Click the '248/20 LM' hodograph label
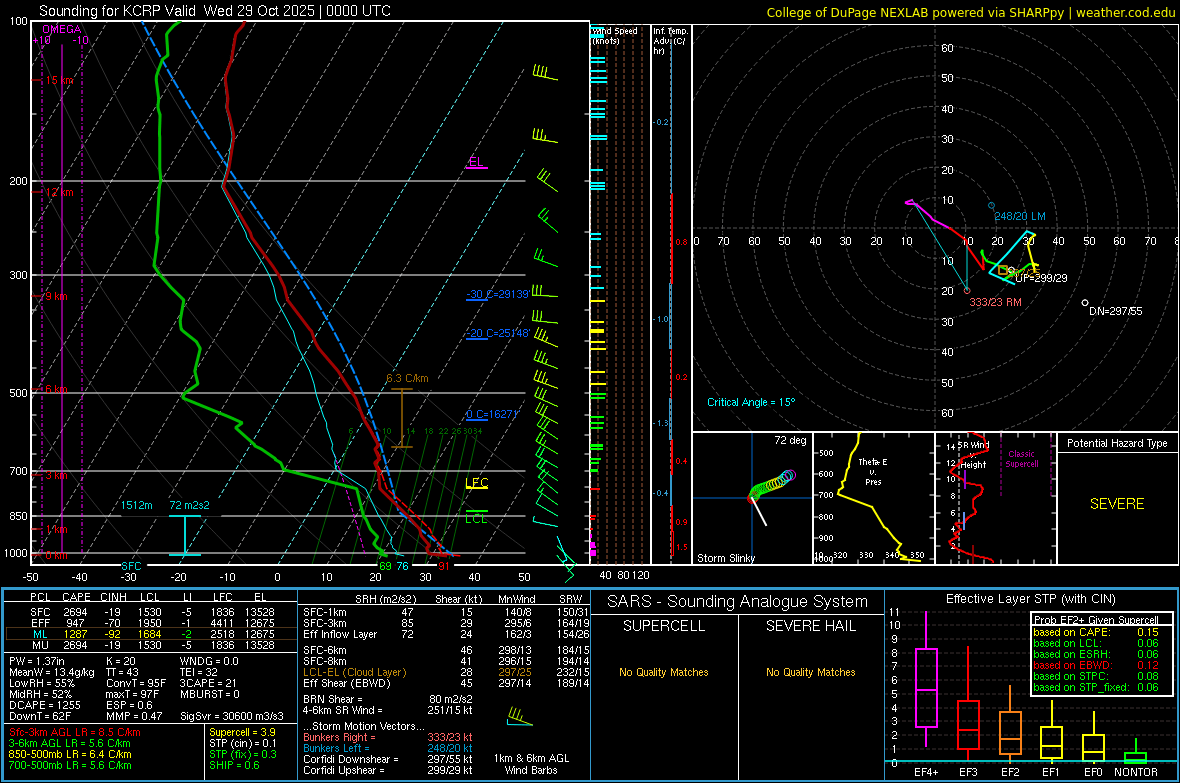Screen dimensions: 1180x783 tap(1020, 216)
